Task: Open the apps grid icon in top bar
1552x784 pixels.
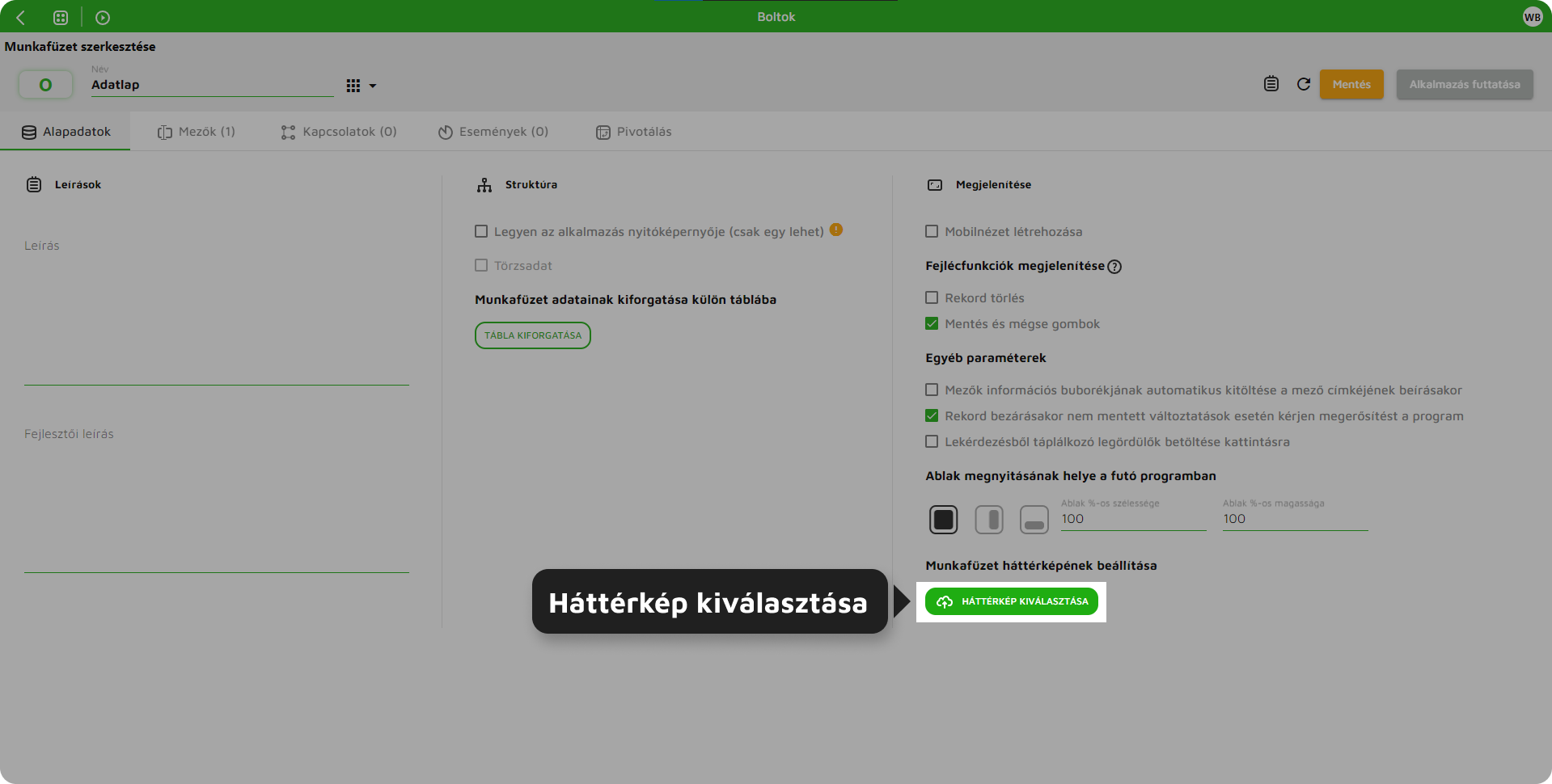Action: [x=61, y=17]
